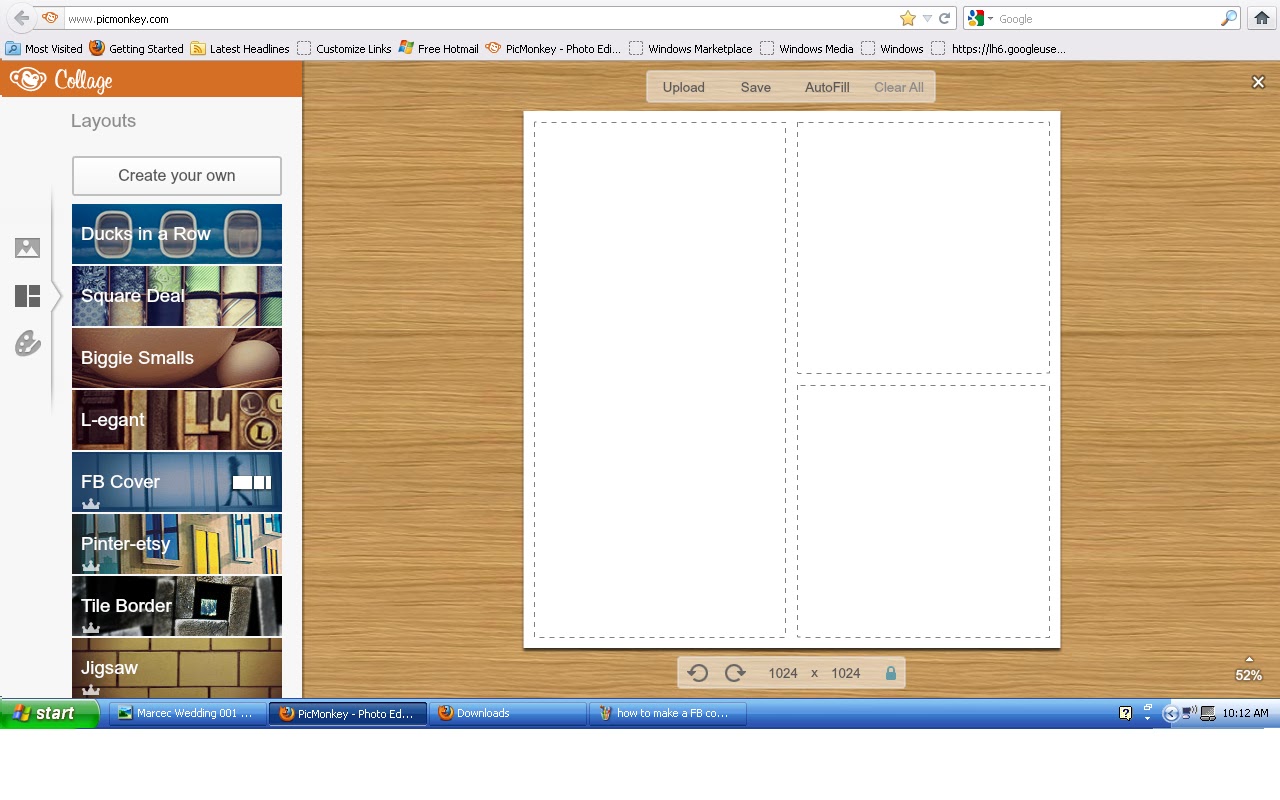Open the Most Visited bookmarks folder
Image resolution: width=1280 pixels, height=800 pixels.
pyautogui.click(x=44, y=48)
